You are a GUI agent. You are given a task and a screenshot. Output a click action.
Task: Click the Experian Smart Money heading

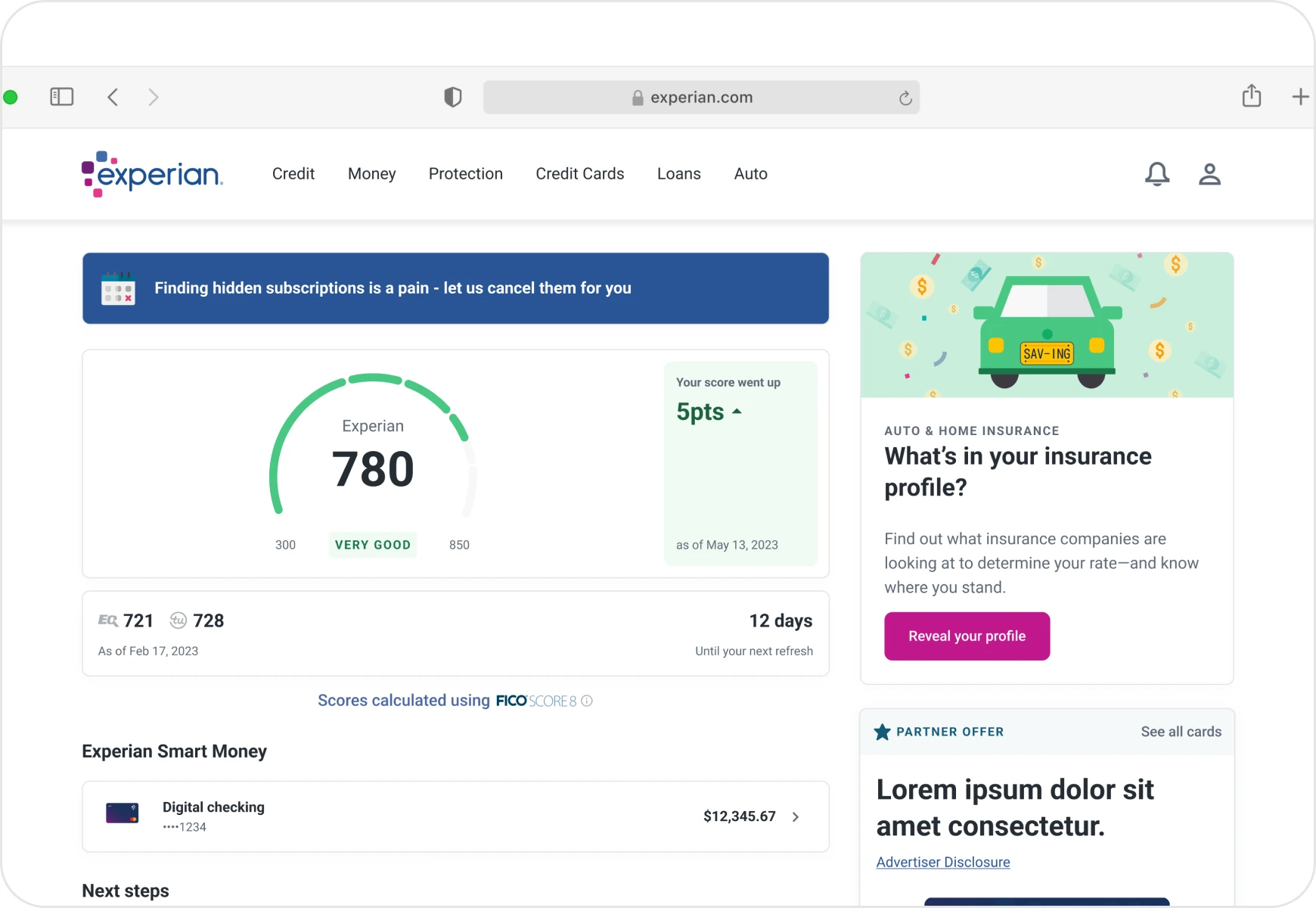[x=175, y=751]
